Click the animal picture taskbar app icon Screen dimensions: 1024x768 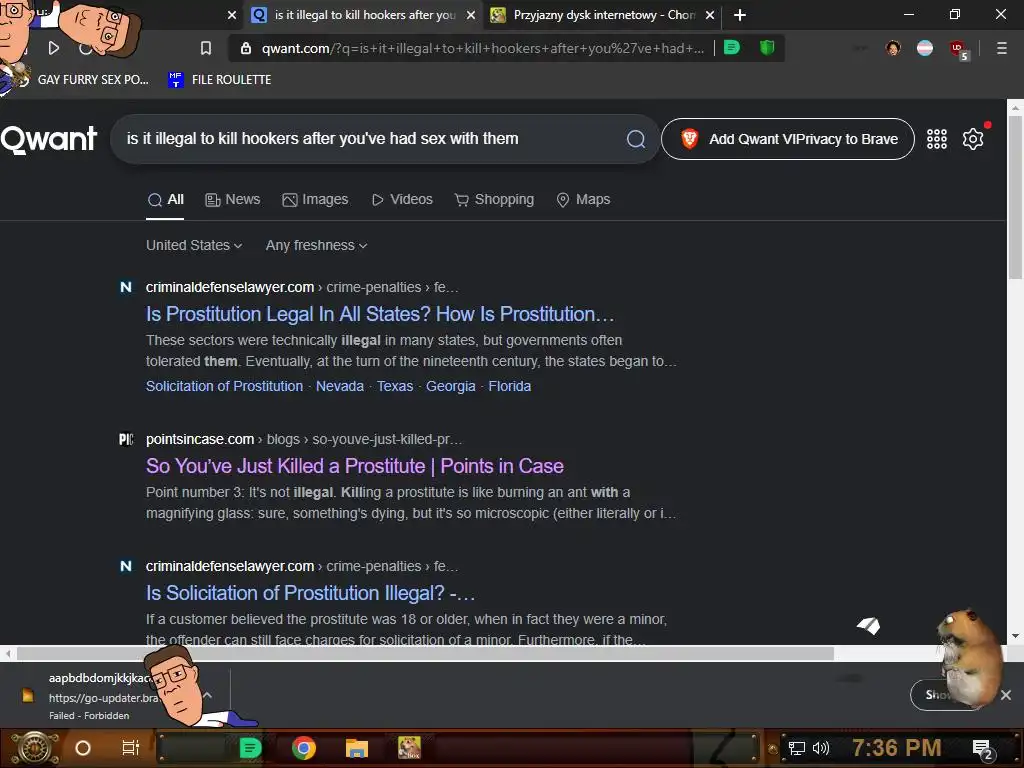tap(409, 748)
